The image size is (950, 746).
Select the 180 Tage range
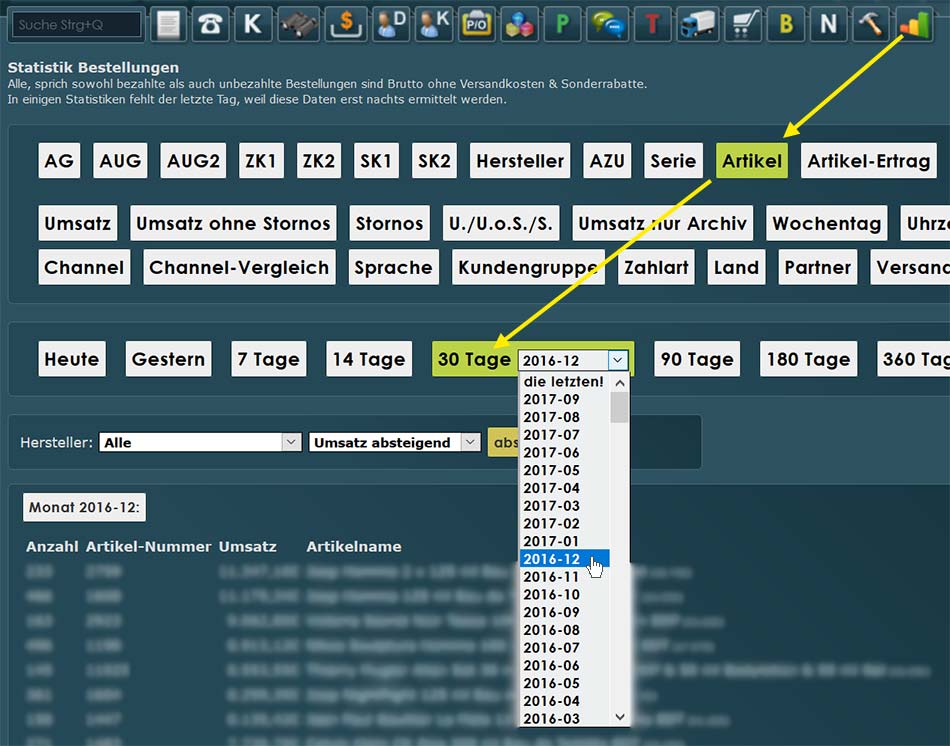tap(808, 359)
